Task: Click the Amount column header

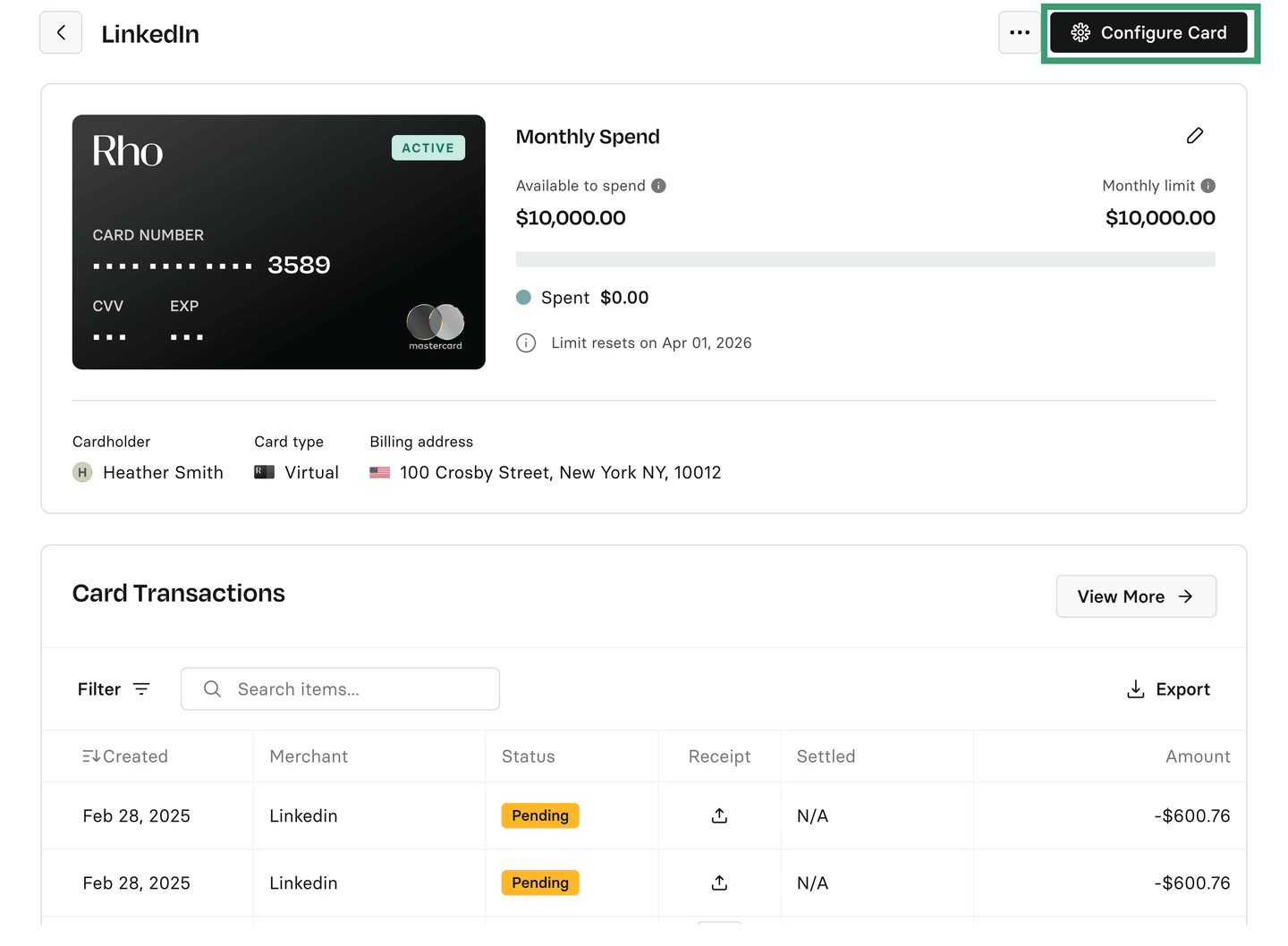Action: click(1197, 756)
